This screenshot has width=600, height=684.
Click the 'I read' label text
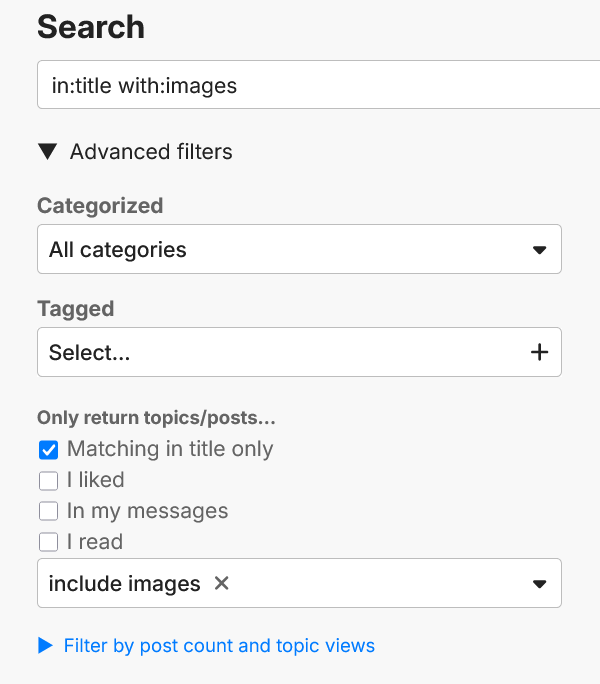(94, 543)
